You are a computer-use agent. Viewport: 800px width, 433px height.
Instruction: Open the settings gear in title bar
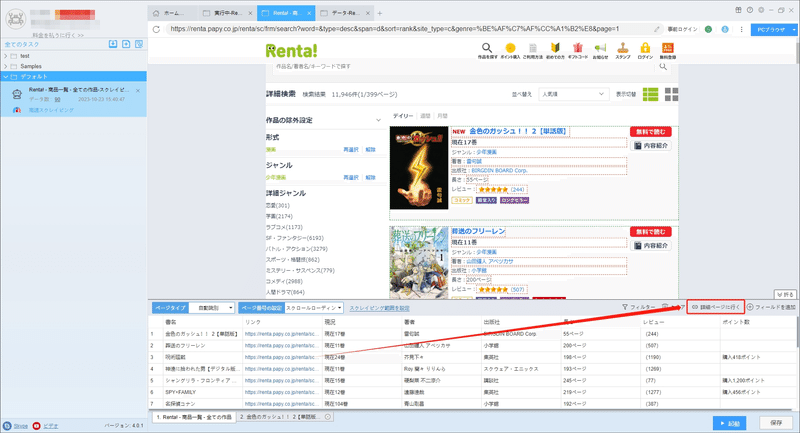761,10
